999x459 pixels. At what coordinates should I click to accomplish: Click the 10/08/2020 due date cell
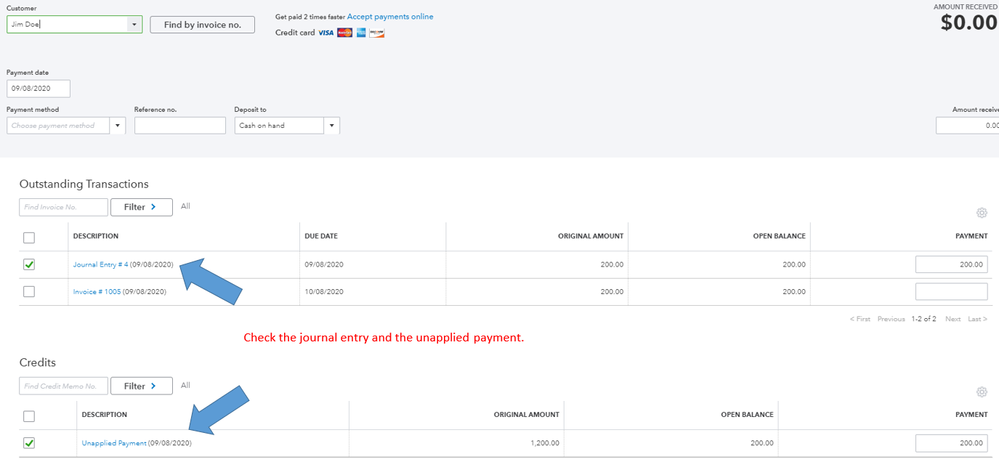pyautogui.click(x=324, y=291)
